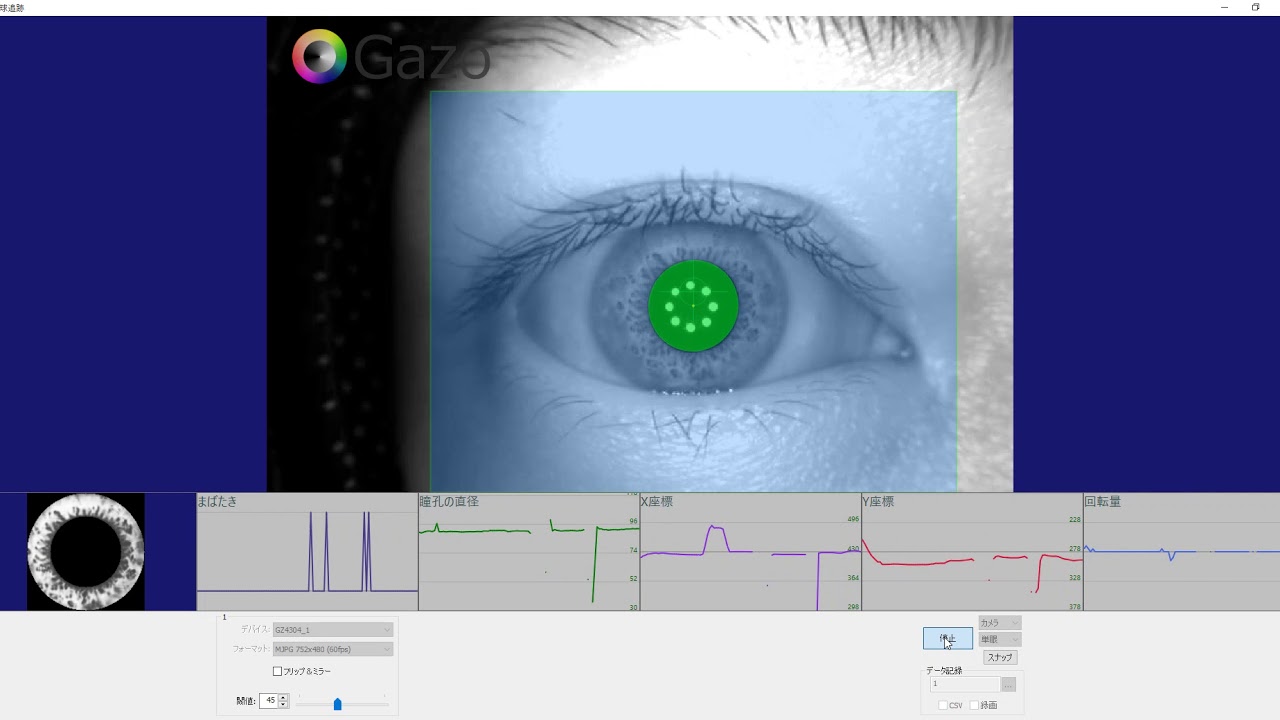The image size is (1280, 720).
Task: Click the 瞳孔の直径 pupil diameter graph
Action: pyautogui.click(x=529, y=551)
